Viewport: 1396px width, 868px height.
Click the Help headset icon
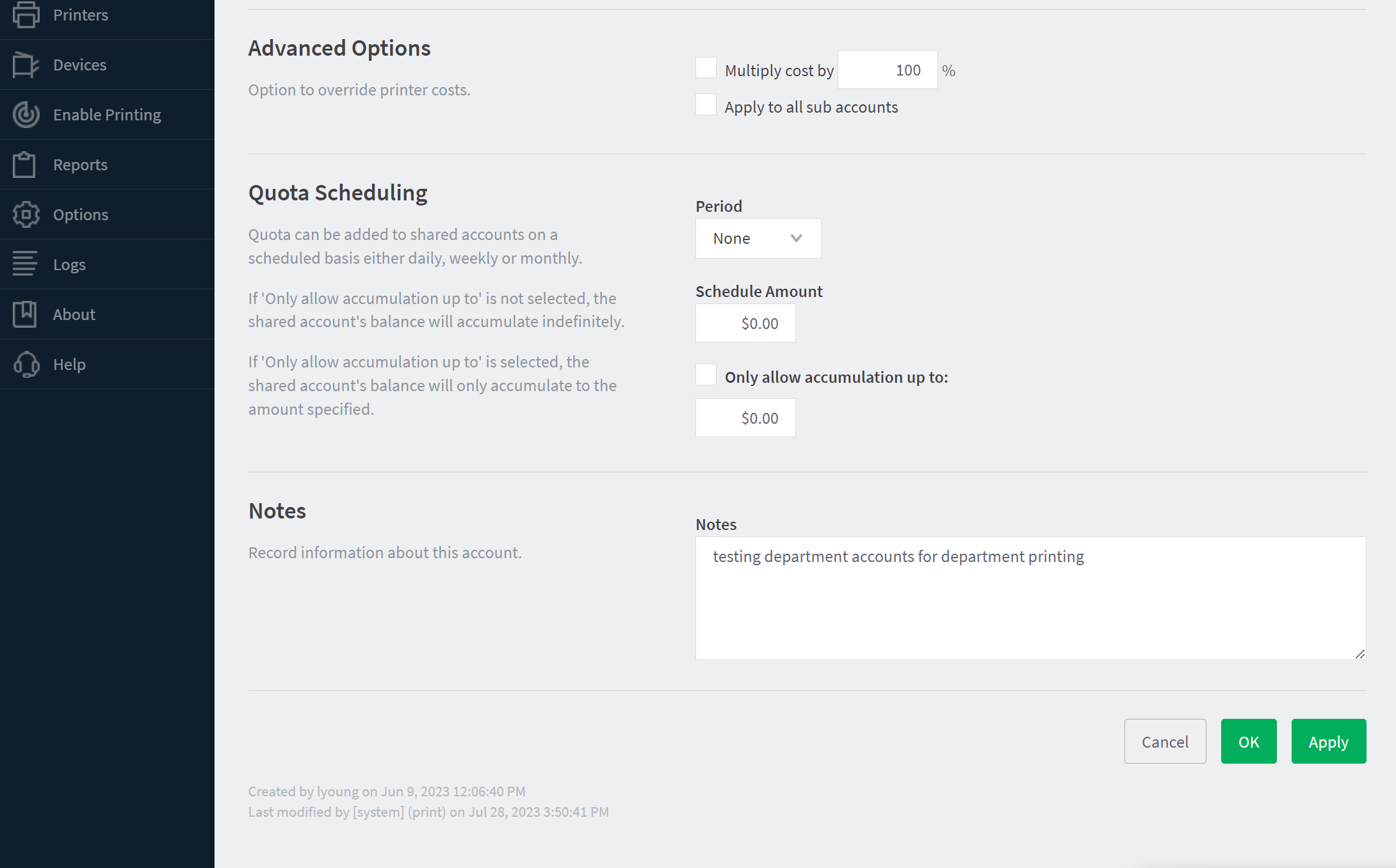click(26, 364)
